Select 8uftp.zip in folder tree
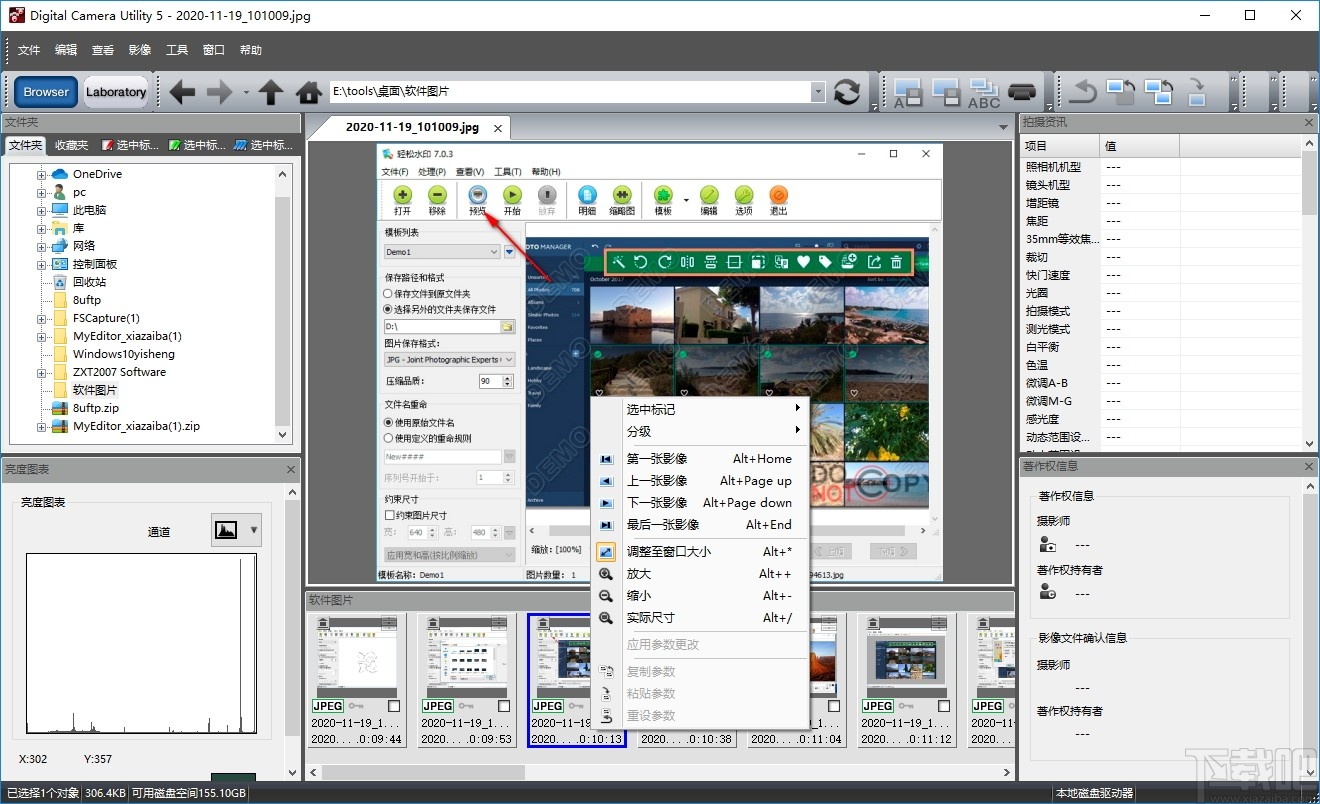Screen dimensions: 1320x804 pos(96,408)
